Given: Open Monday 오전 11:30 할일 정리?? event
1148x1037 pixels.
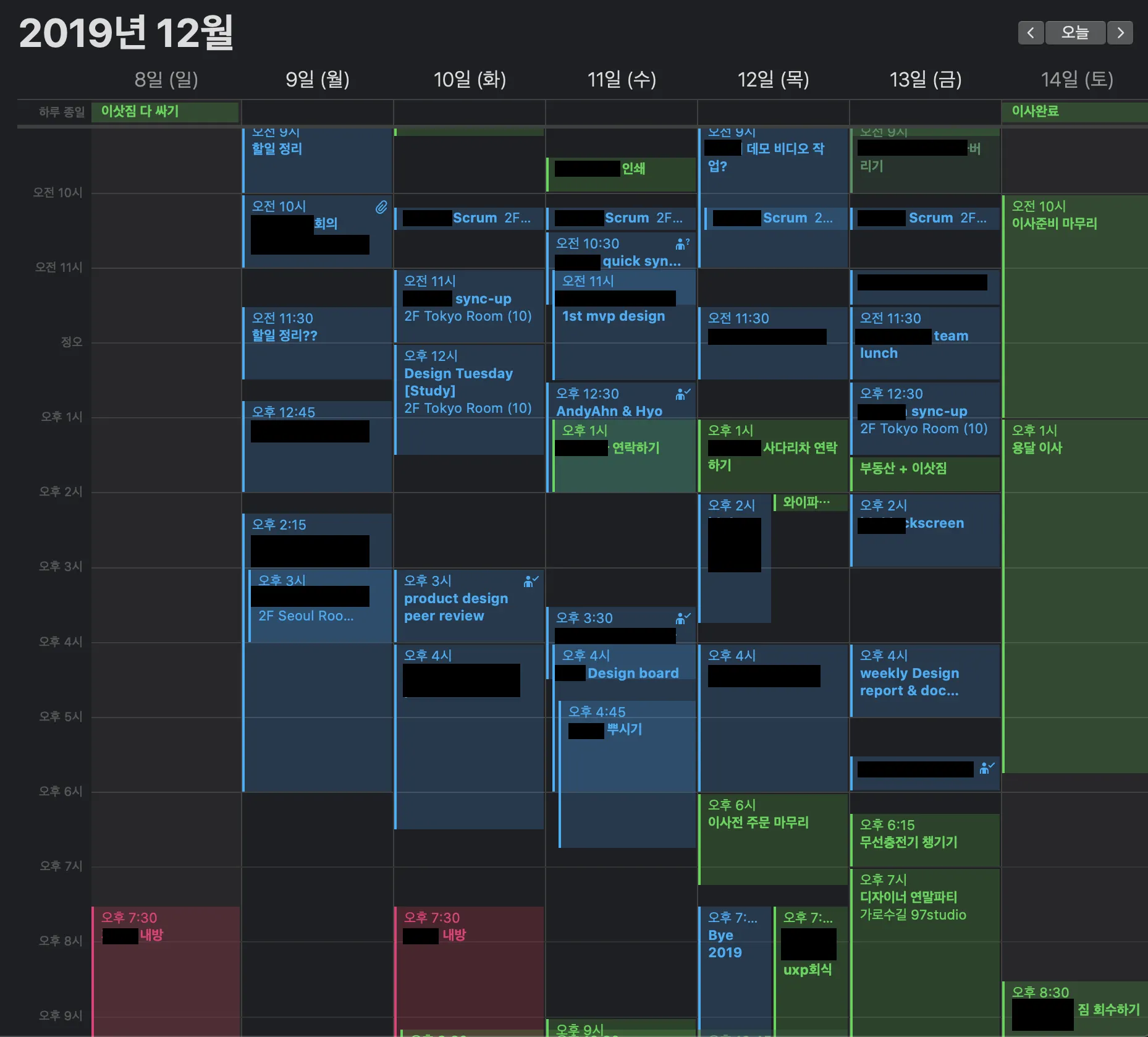Looking at the screenshot, I should [x=318, y=343].
